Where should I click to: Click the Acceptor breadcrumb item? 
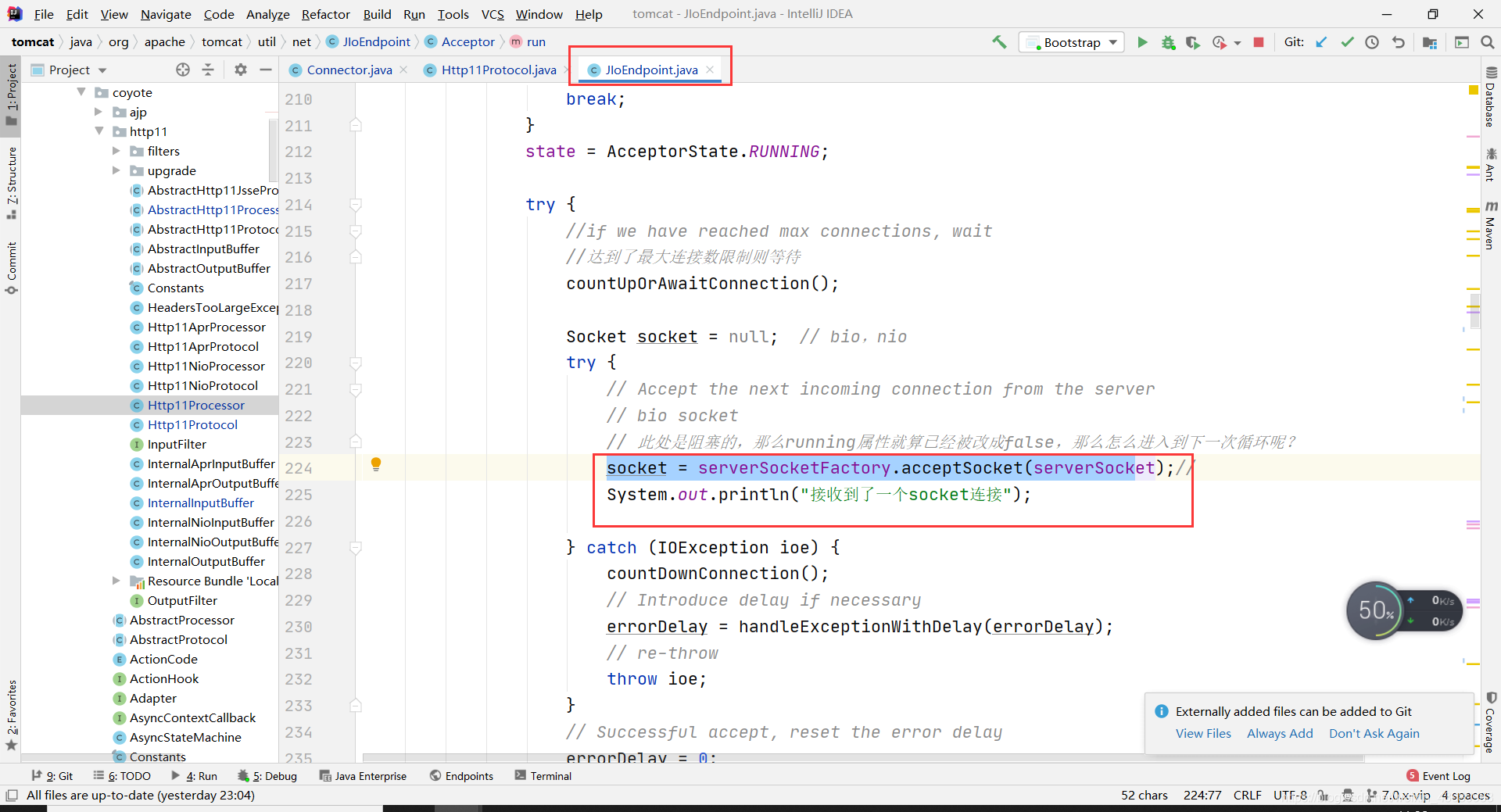click(467, 42)
